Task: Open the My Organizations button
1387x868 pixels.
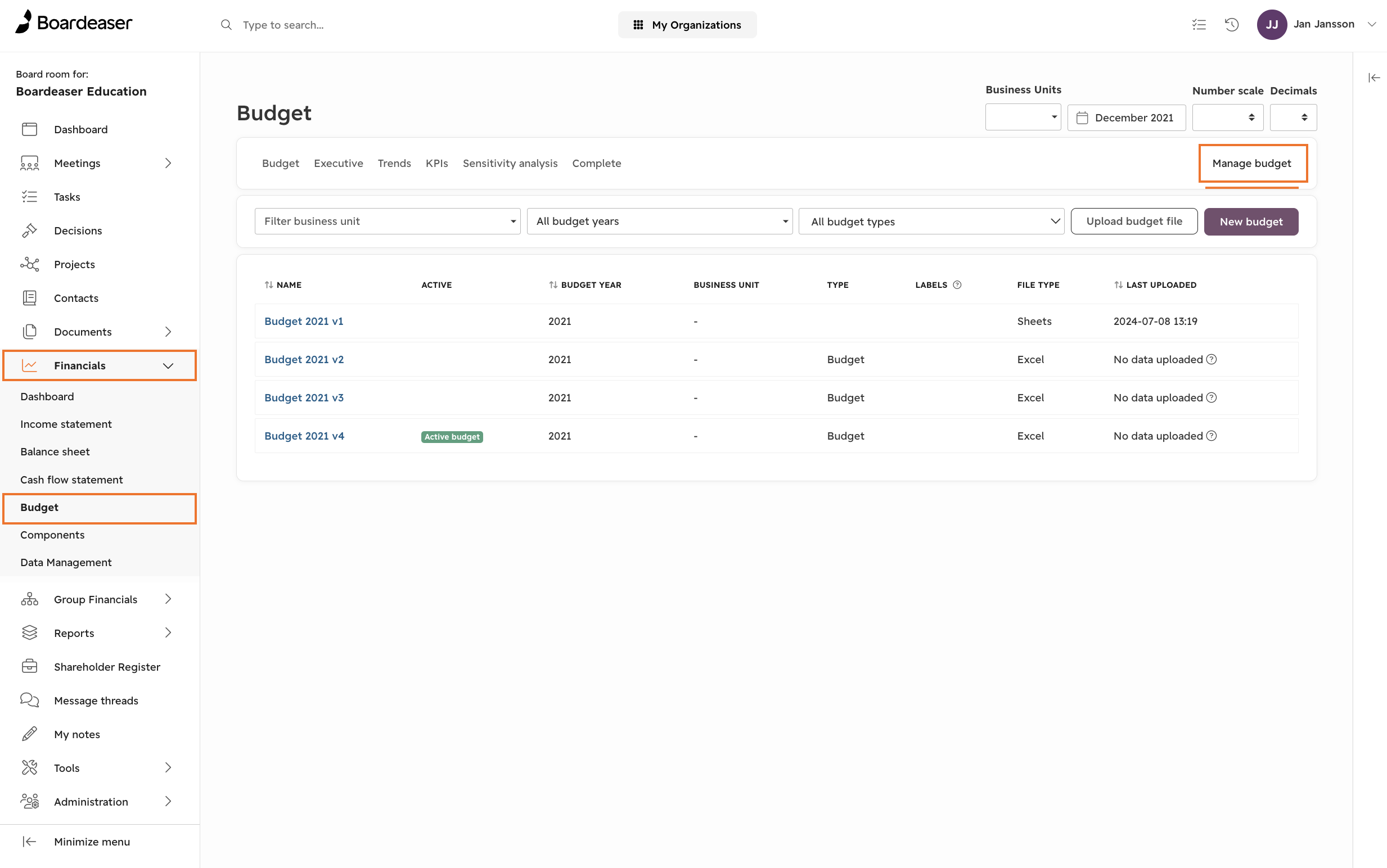Action: pyautogui.click(x=687, y=25)
